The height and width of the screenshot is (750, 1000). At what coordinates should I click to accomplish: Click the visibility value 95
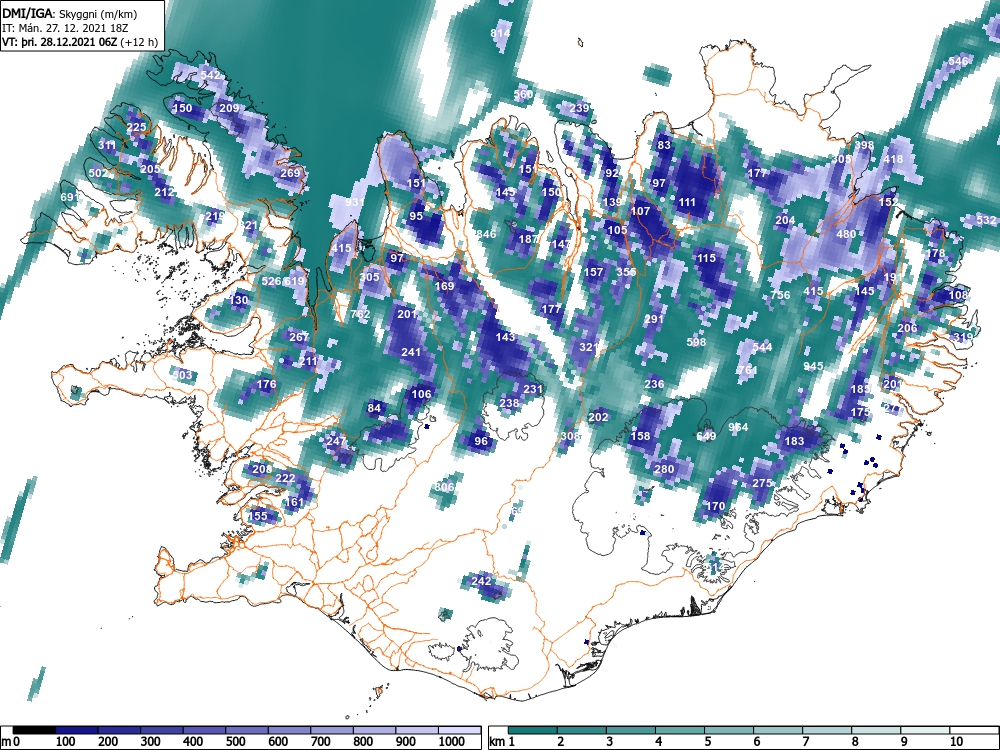[416, 216]
